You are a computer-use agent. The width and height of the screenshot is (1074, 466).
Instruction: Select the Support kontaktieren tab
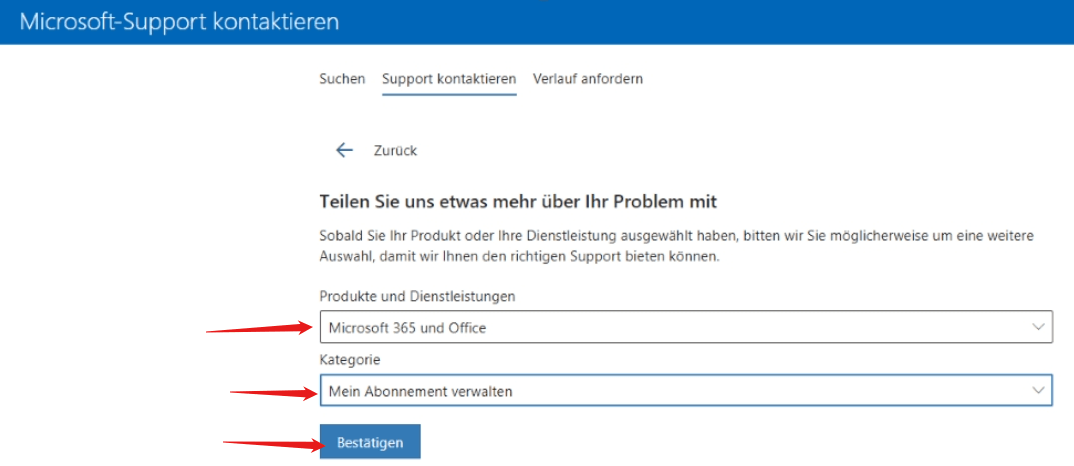pos(449,79)
